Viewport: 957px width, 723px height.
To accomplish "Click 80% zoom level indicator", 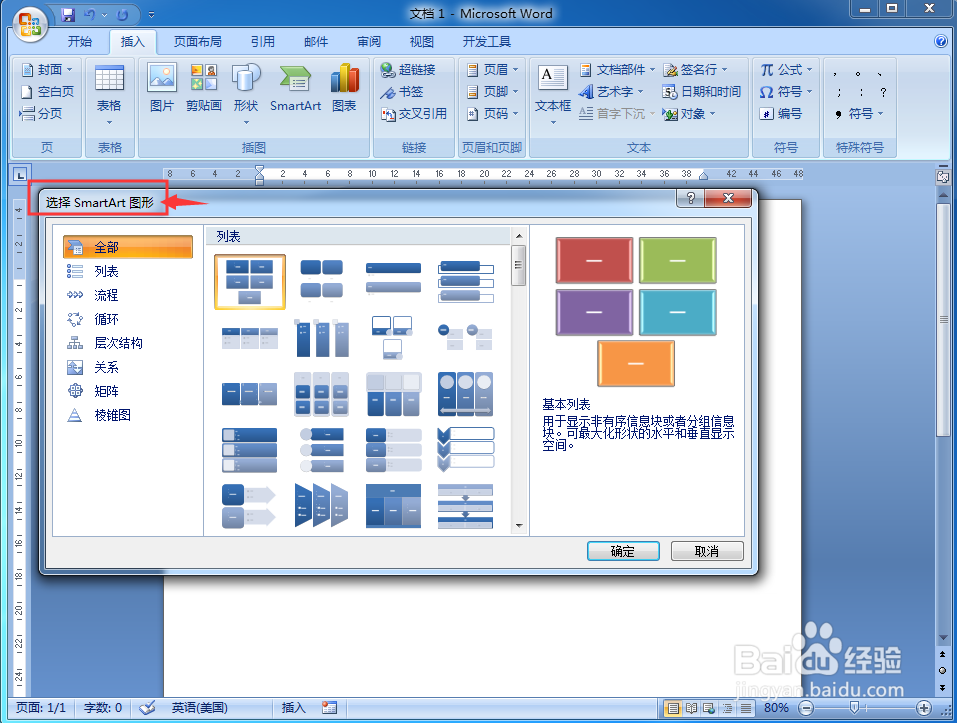I will 776,708.
